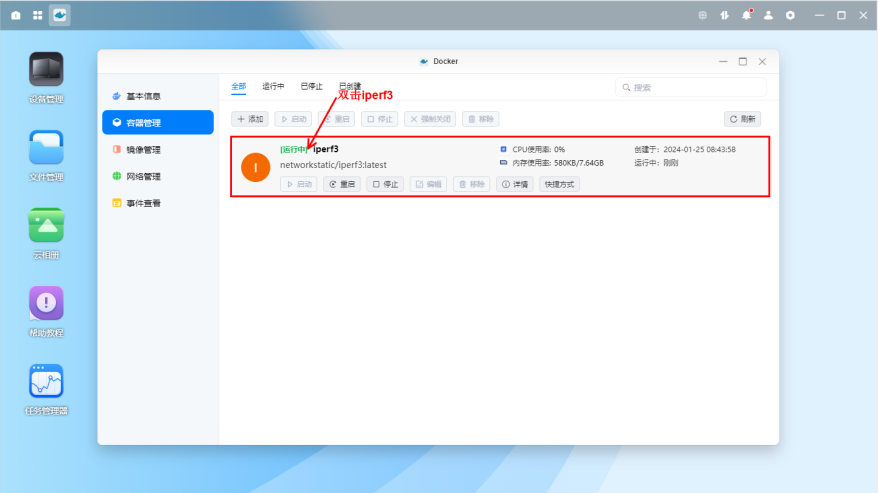The height and width of the screenshot is (493, 878).
Task: Switch to the 全部 tab
Action: (239, 86)
